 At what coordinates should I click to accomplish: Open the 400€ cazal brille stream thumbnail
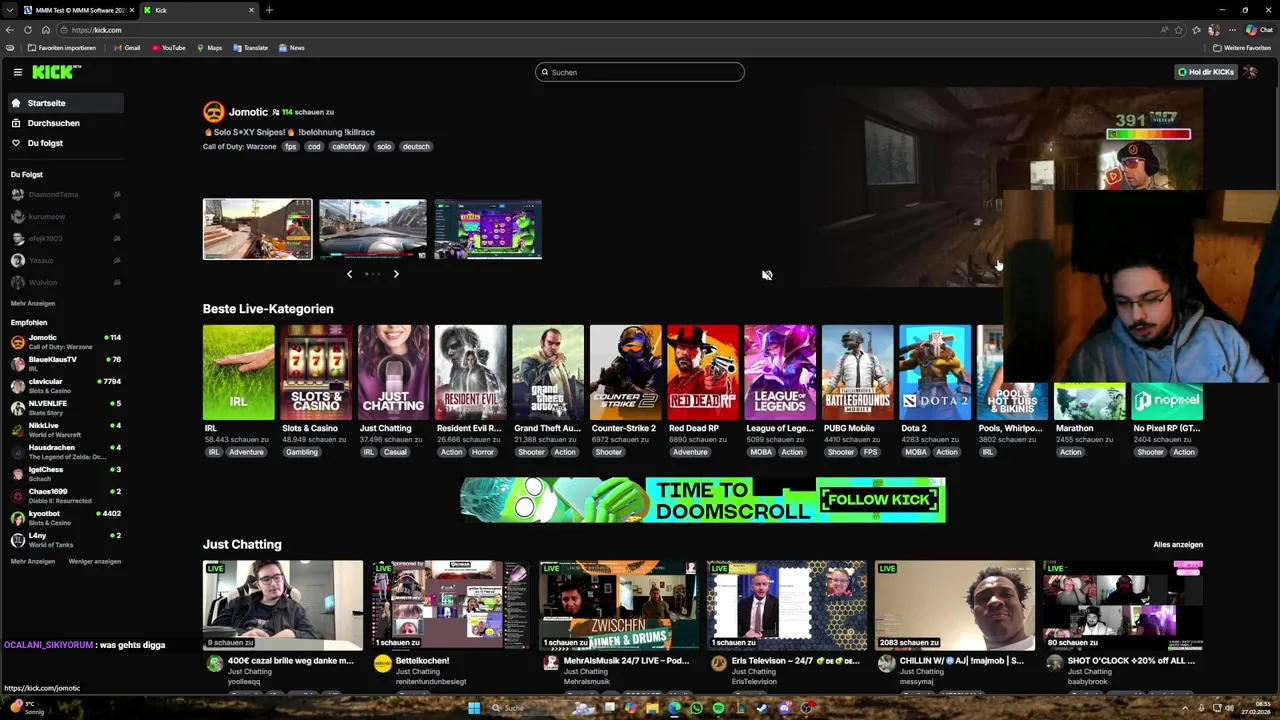(x=283, y=605)
